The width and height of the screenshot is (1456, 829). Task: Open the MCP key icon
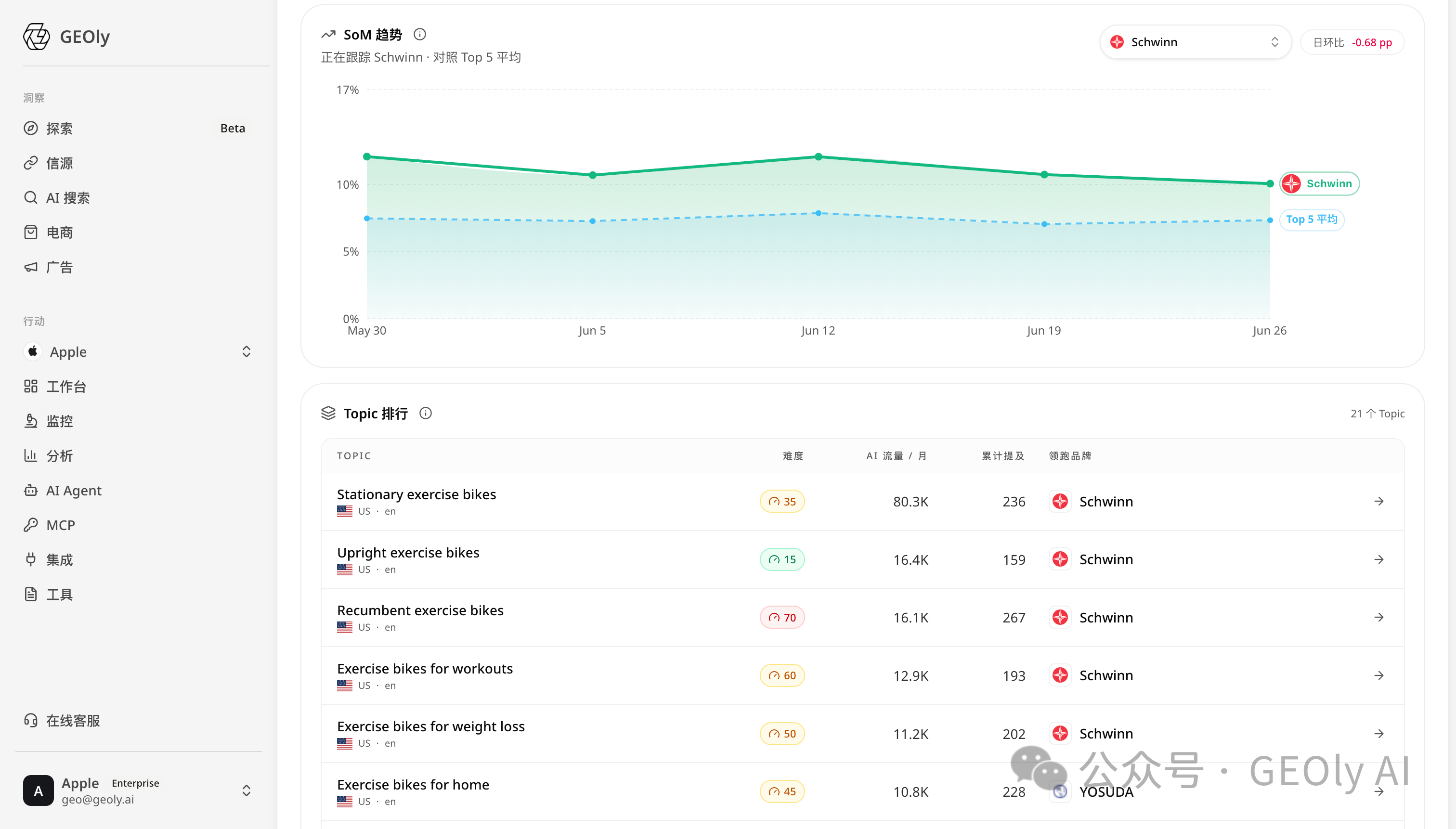coord(31,525)
